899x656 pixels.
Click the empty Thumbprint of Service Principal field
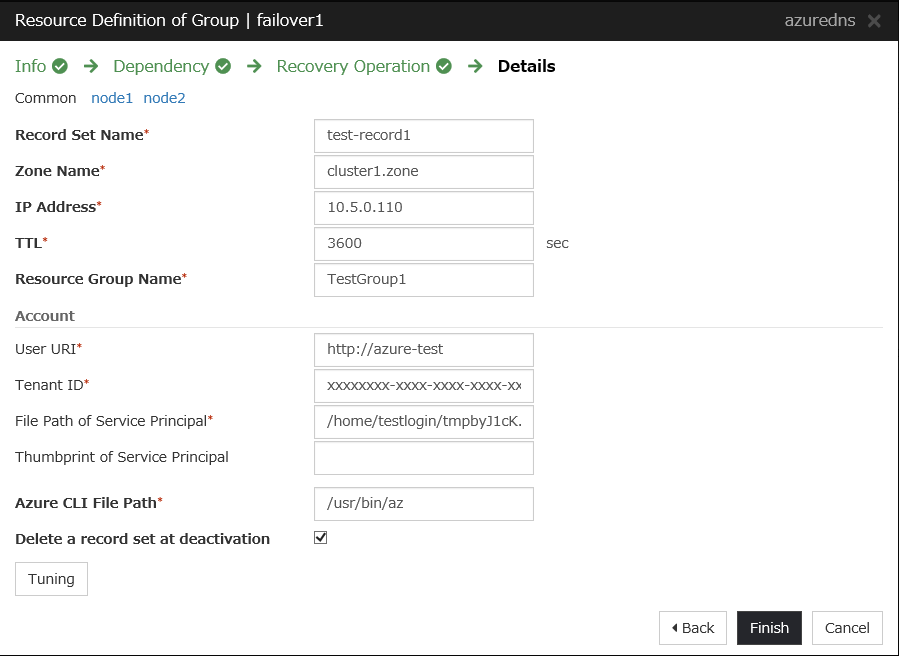423,458
